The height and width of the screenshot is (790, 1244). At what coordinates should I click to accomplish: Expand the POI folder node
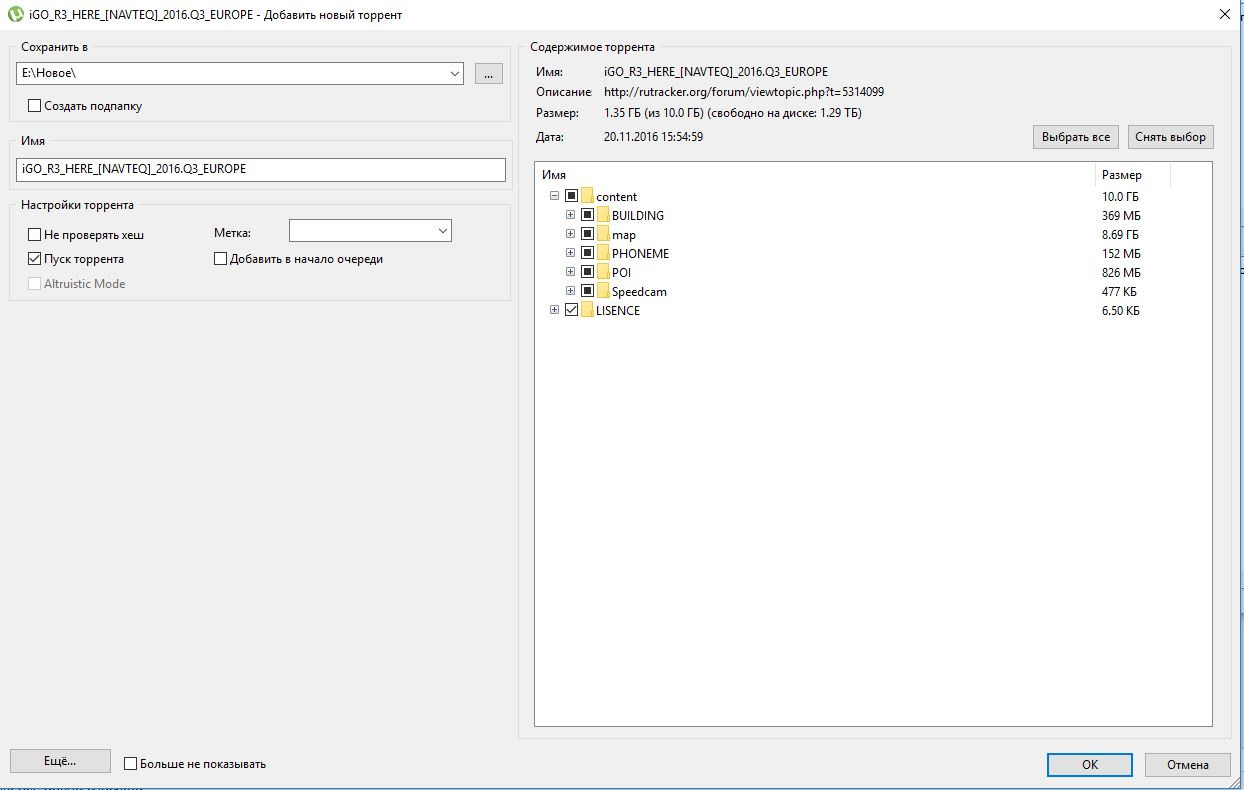(570, 272)
